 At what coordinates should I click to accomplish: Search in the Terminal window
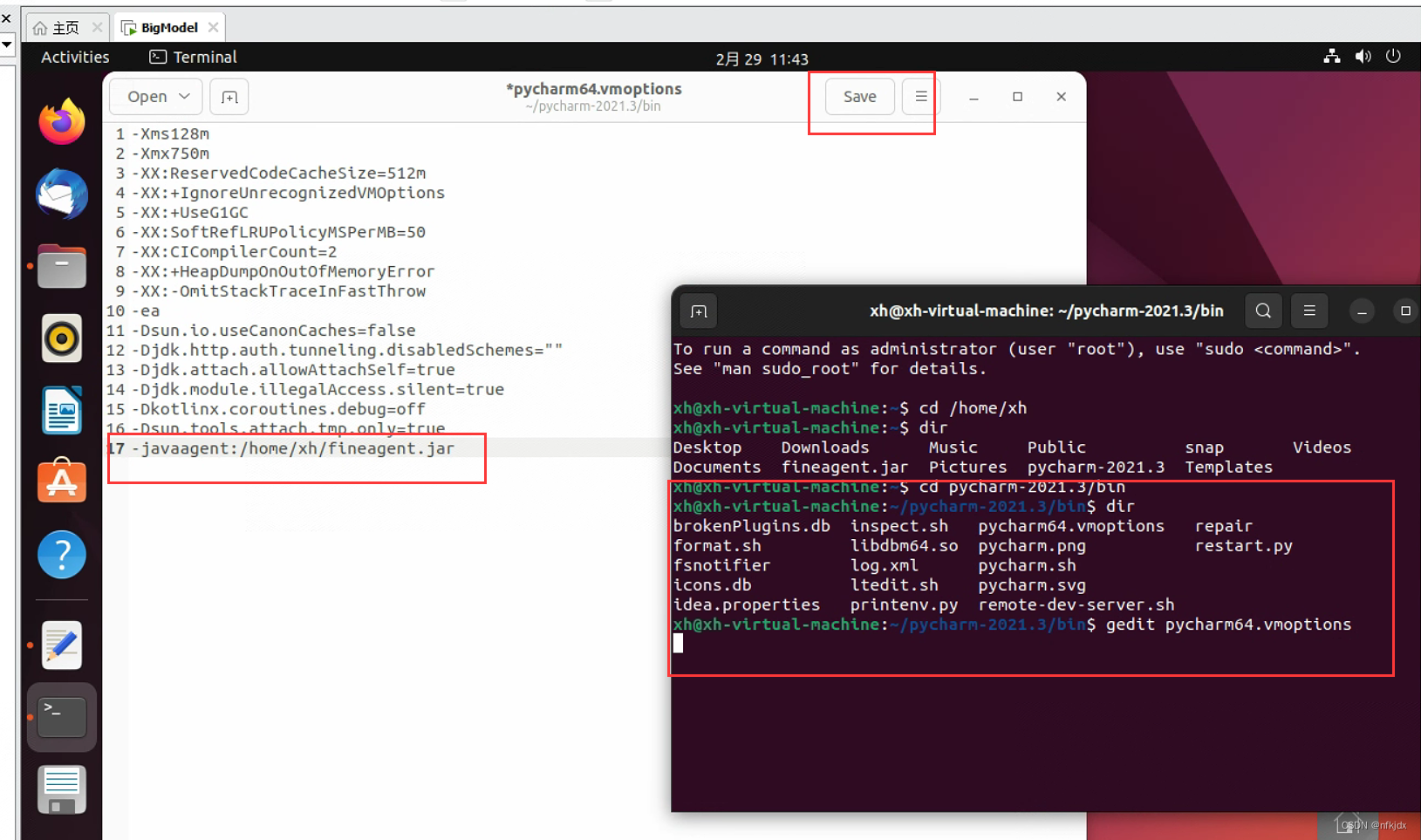tap(1263, 311)
